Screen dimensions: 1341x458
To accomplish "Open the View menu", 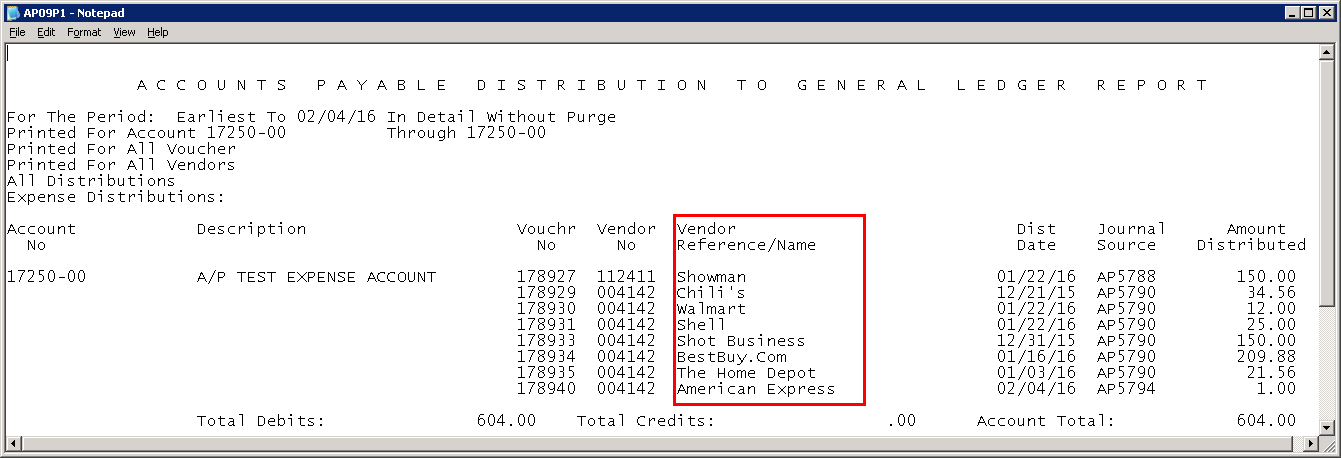I will [x=124, y=32].
